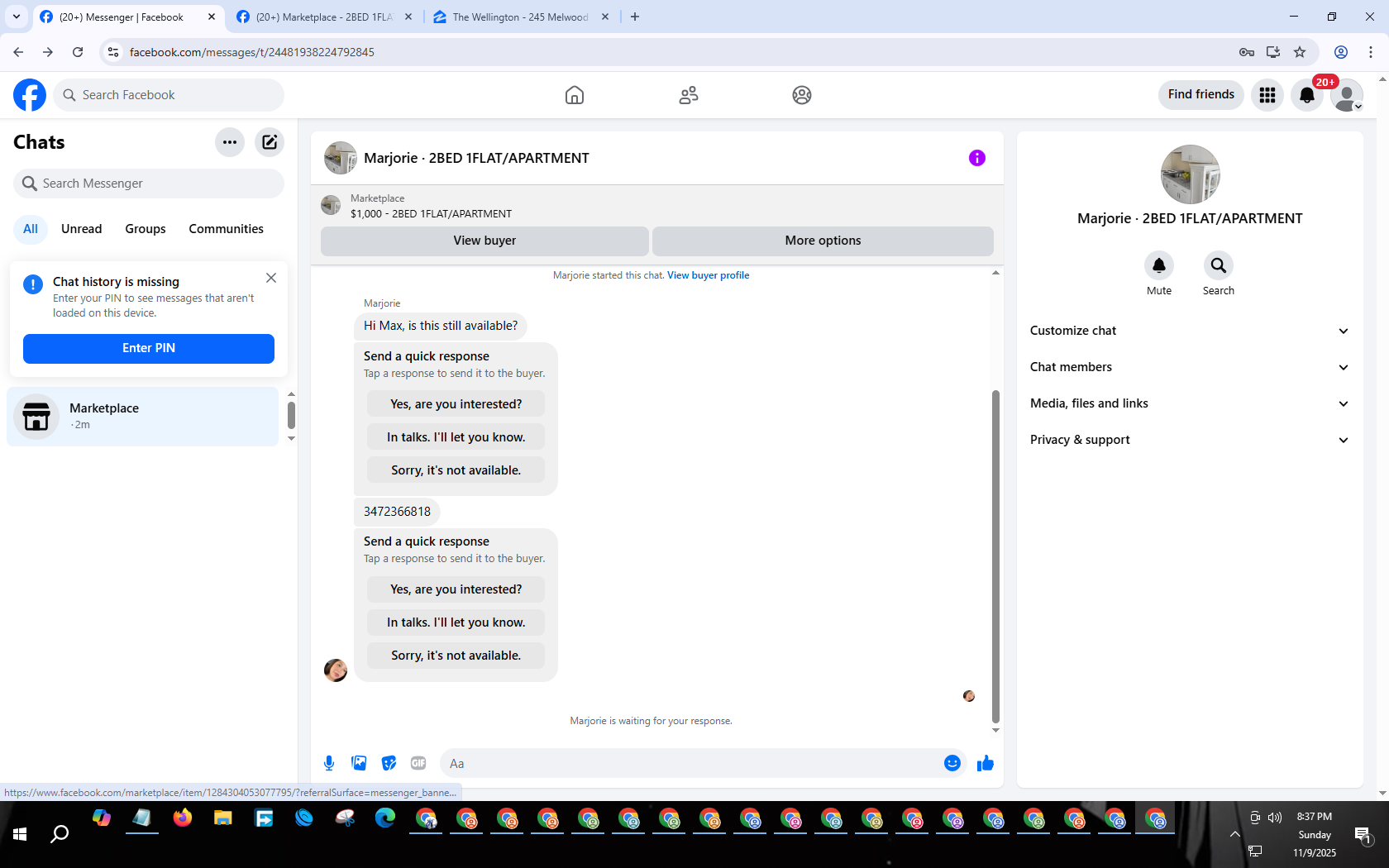Focus the message Aa text box

(690, 763)
